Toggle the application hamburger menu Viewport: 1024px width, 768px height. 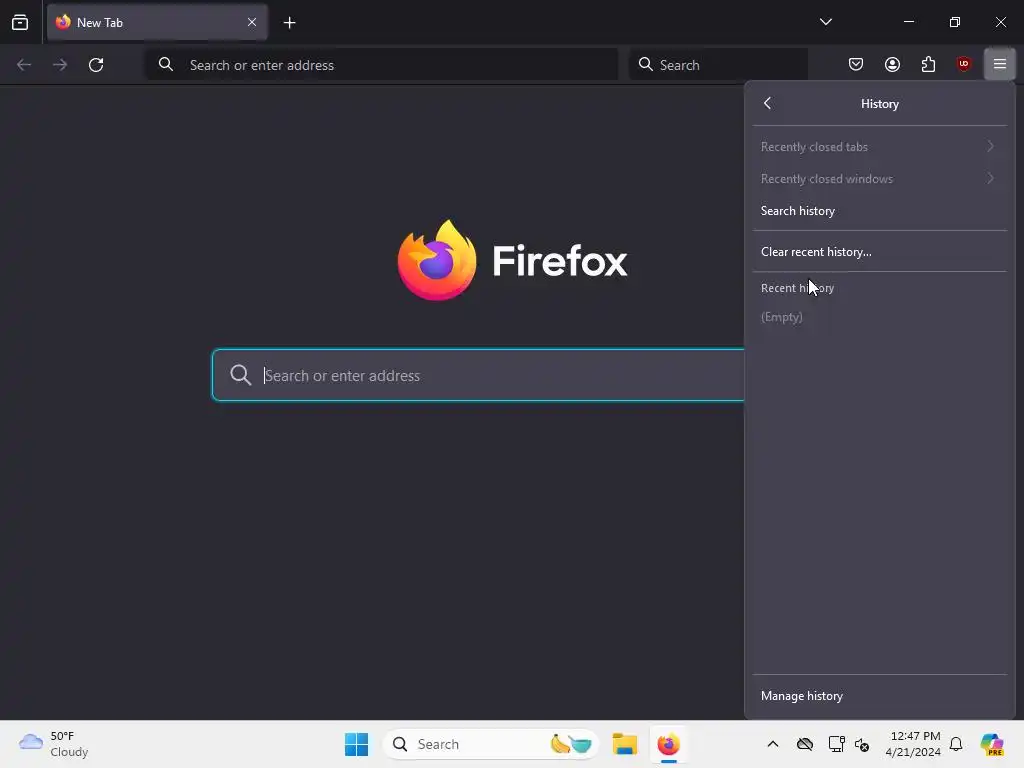999,64
